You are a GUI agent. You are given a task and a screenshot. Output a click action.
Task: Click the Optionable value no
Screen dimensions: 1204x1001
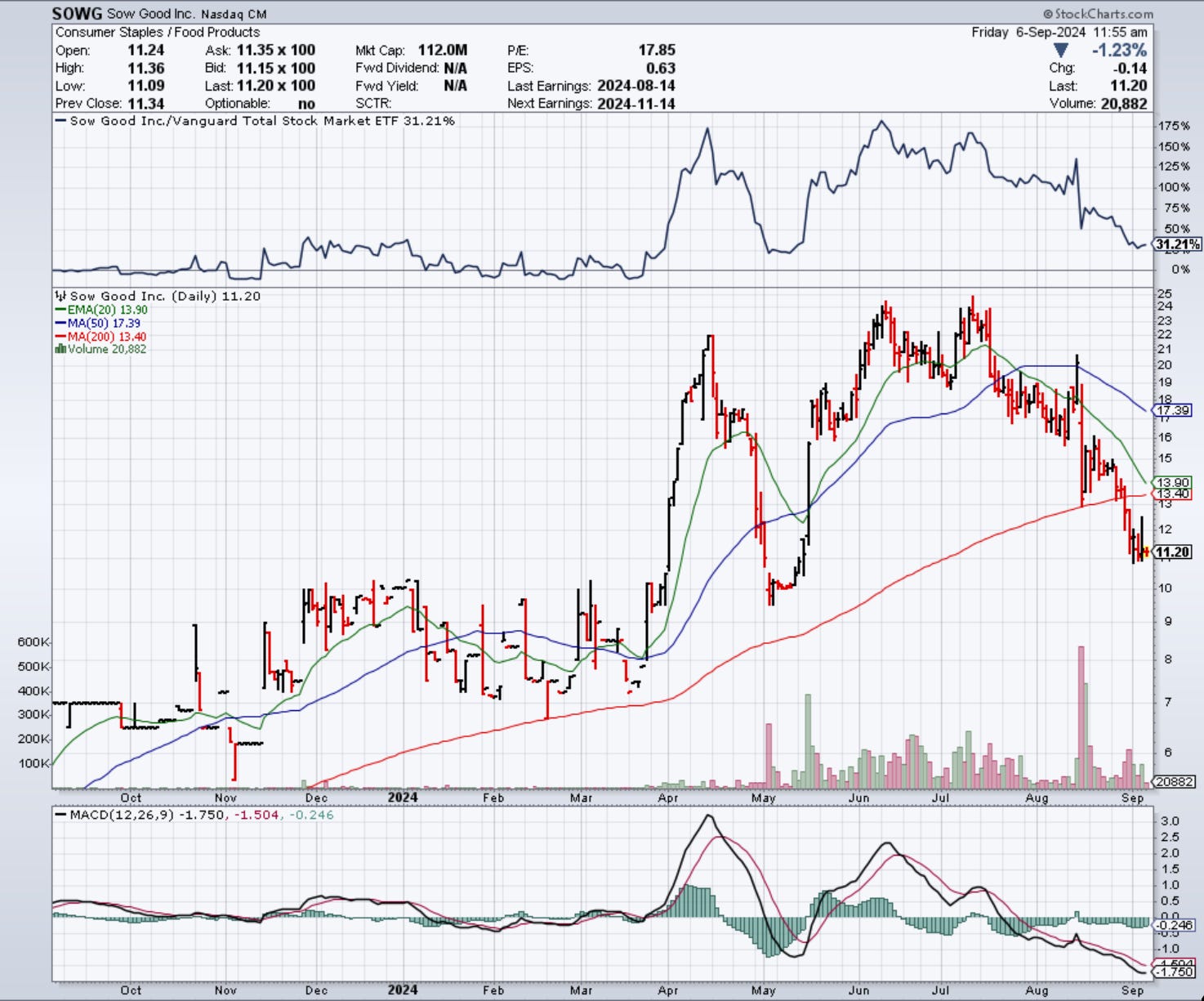click(x=306, y=104)
